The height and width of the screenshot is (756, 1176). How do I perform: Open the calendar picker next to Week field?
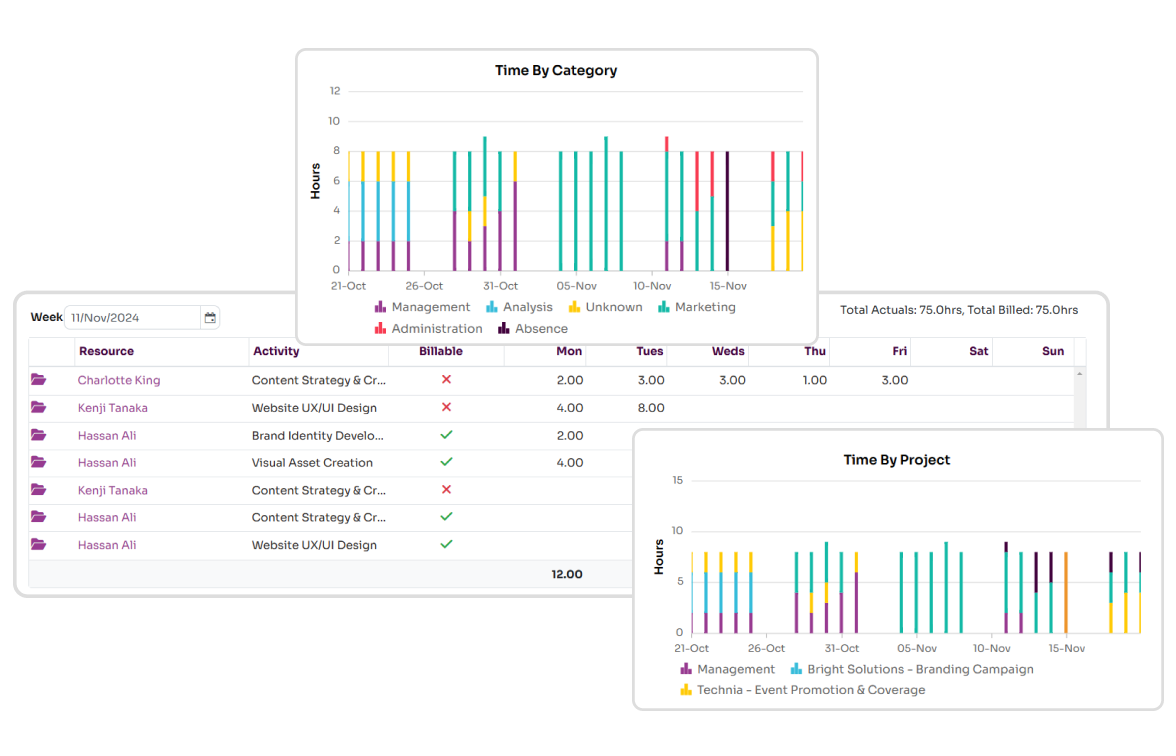[210, 318]
